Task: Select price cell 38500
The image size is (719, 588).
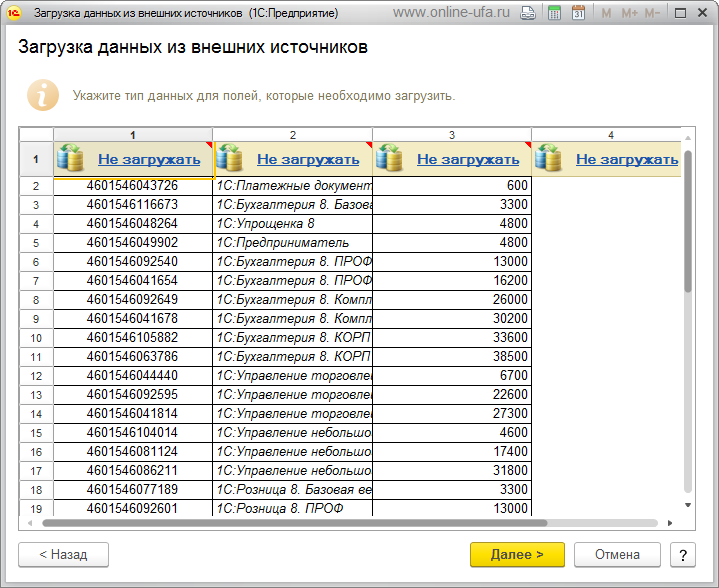Action: (x=452, y=357)
